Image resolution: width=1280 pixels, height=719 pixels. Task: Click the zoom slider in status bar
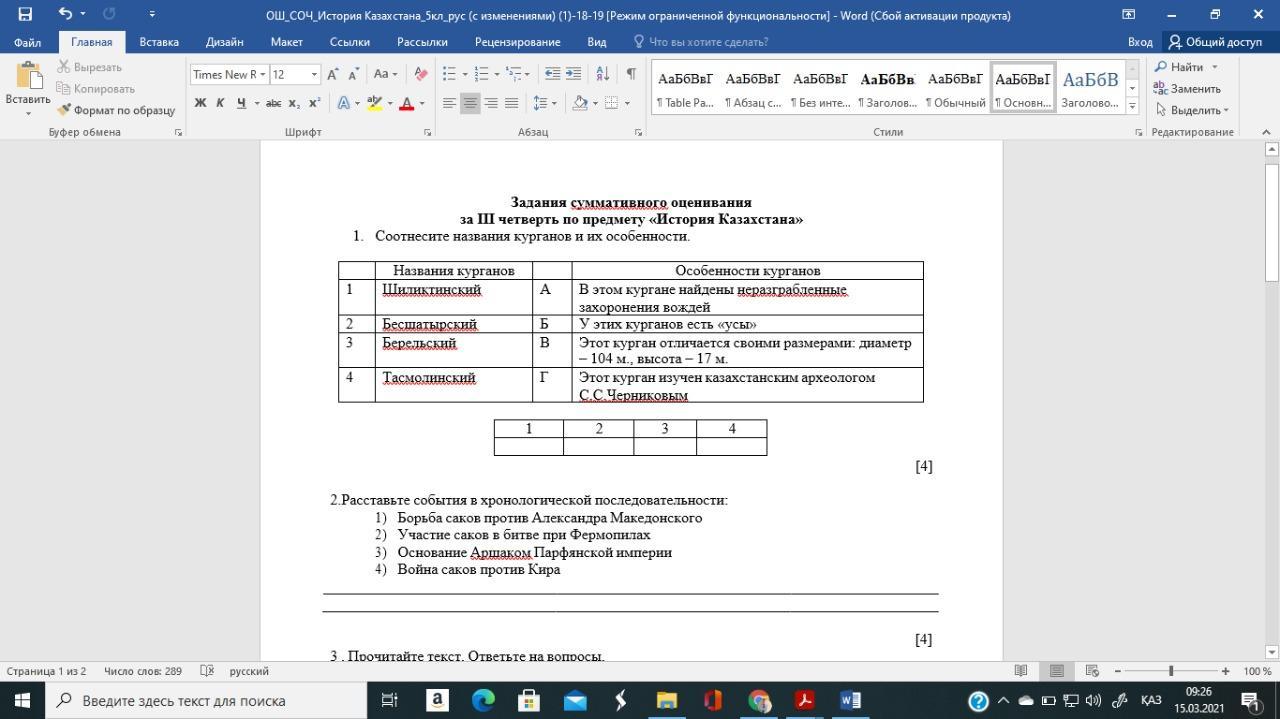[x=1170, y=671]
